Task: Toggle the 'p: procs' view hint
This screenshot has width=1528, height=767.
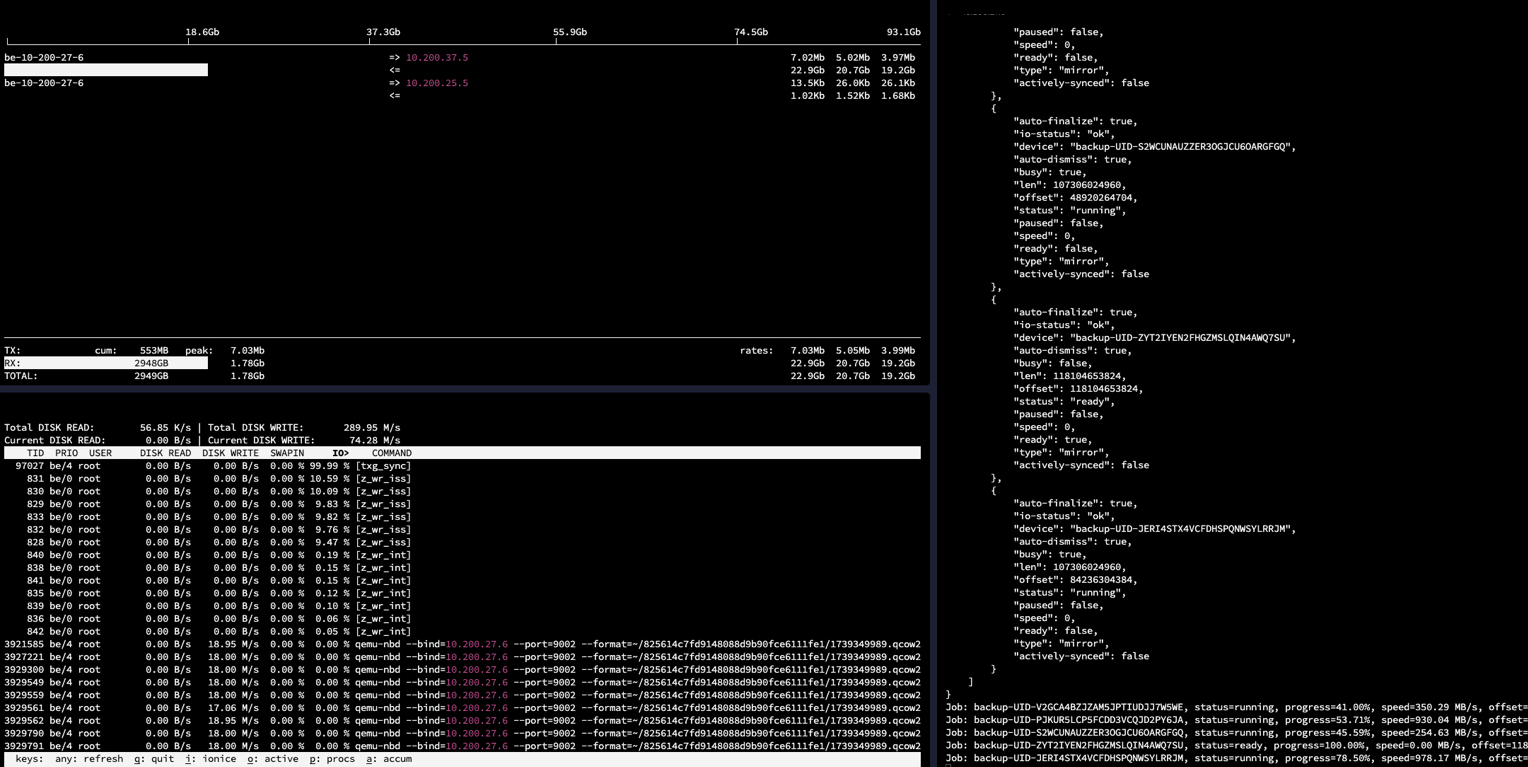Action: pos(332,759)
